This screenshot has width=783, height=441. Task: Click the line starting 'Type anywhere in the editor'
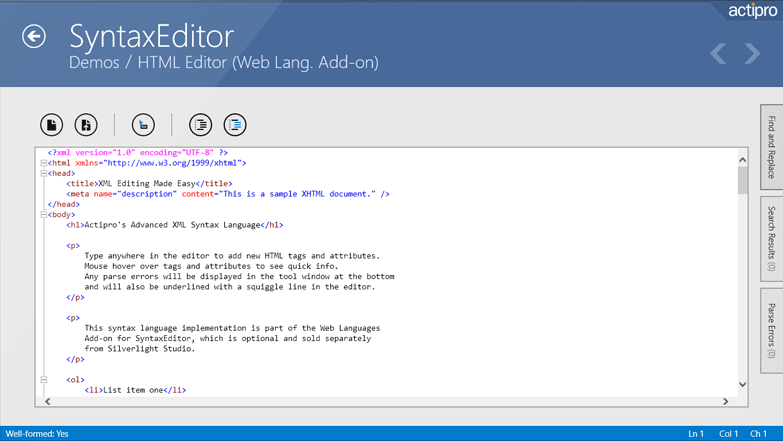[232, 256]
